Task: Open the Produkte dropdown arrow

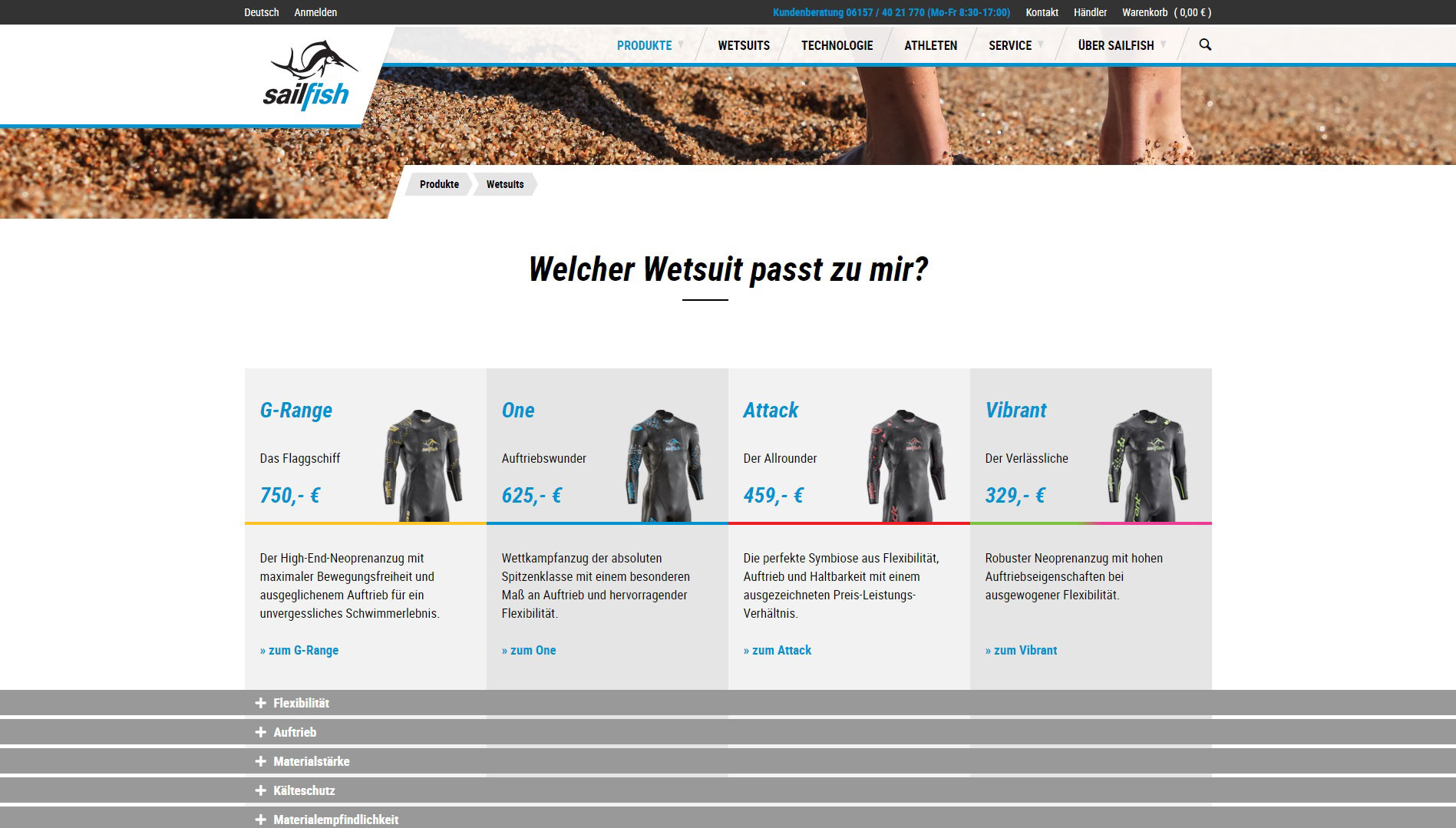Action: pos(681,45)
